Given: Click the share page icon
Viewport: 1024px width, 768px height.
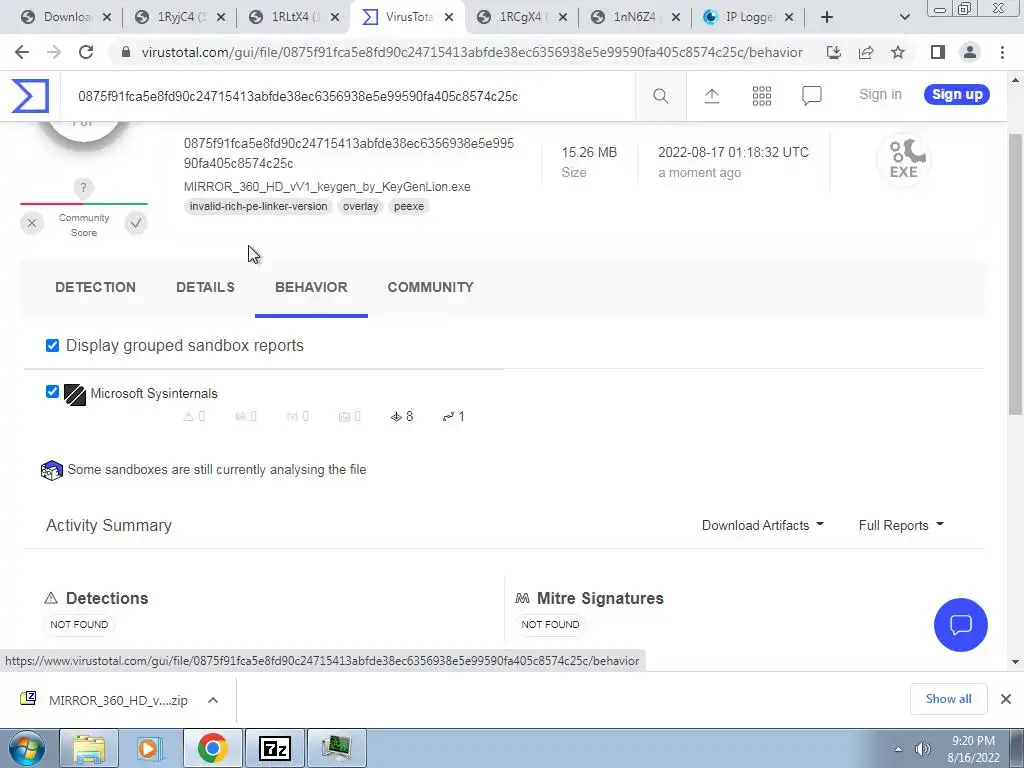Looking at the screenshot, I should (x=866, y=52).
